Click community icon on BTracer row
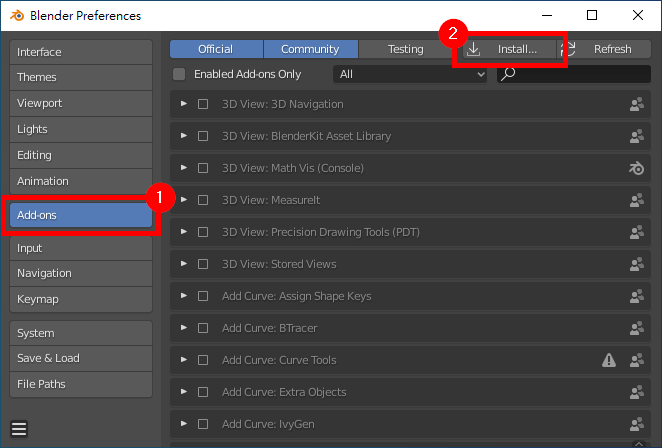The height and width of the screenshot is (448, 662). pyautogui.click(x=637, y=328)
